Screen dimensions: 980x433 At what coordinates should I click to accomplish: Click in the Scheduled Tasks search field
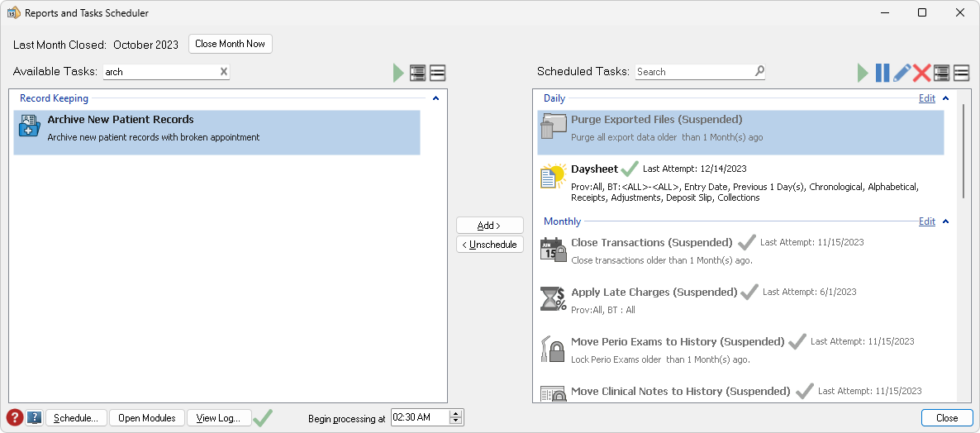pos(693,72)
